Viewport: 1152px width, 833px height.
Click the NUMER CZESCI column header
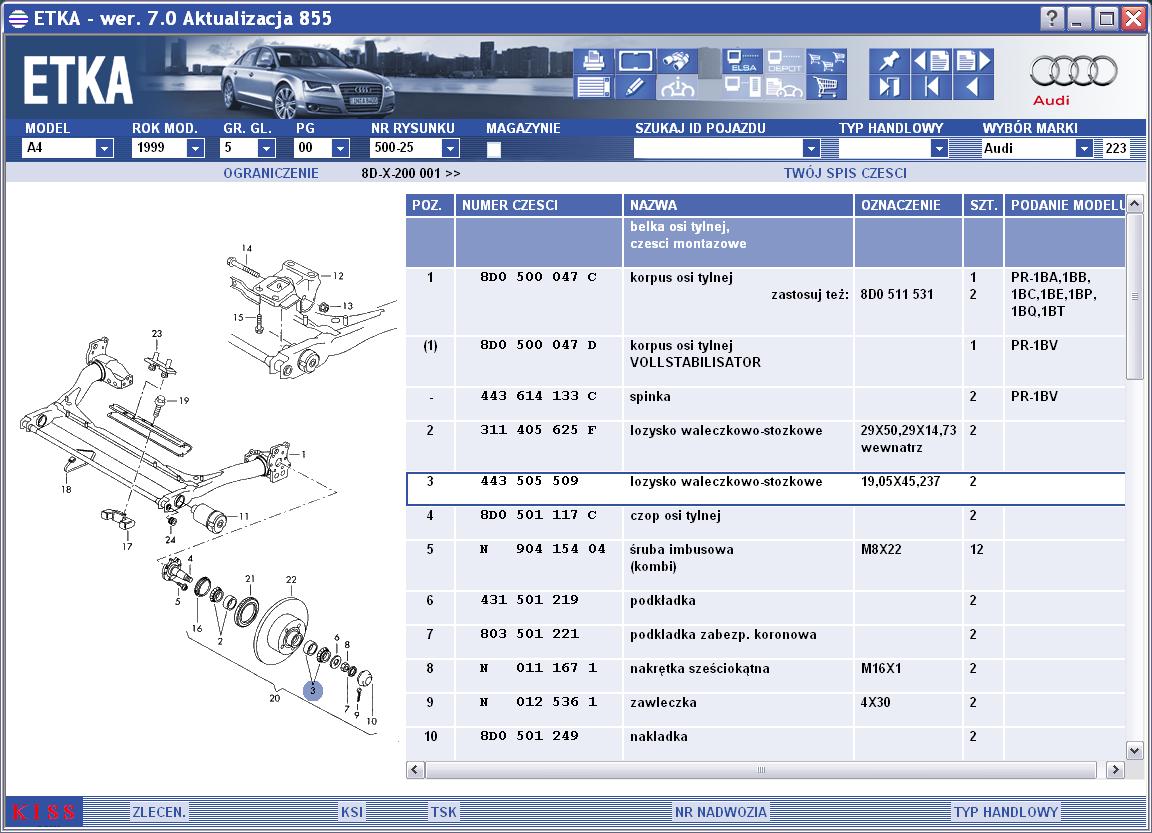(539, 206)
